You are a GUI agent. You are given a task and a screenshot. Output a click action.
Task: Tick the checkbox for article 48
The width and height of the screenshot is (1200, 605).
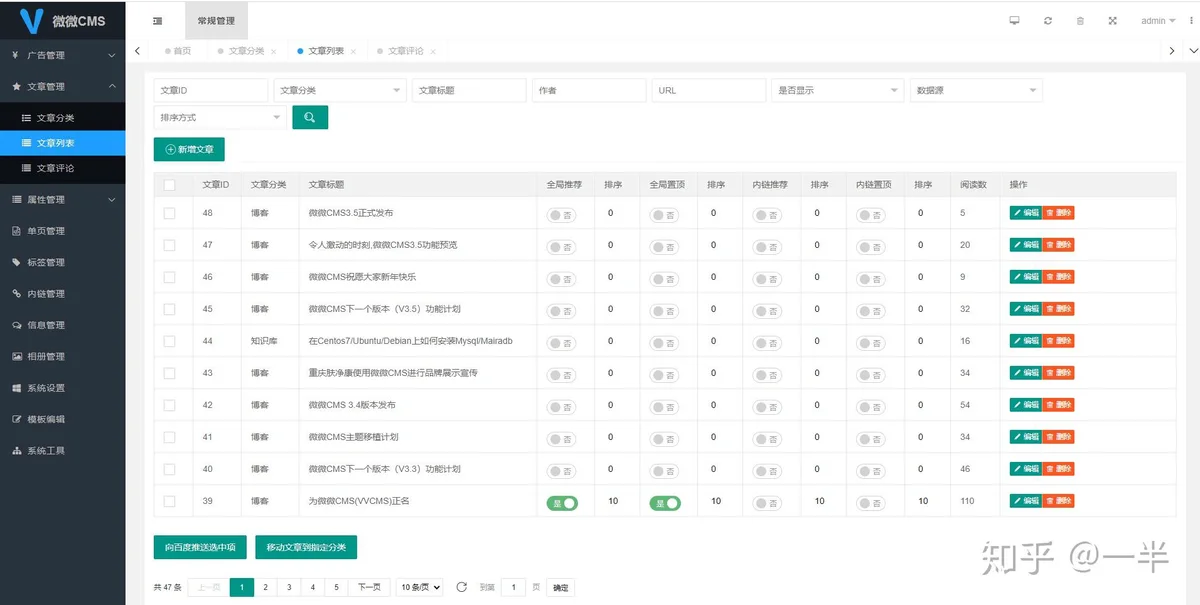(169, 213)
